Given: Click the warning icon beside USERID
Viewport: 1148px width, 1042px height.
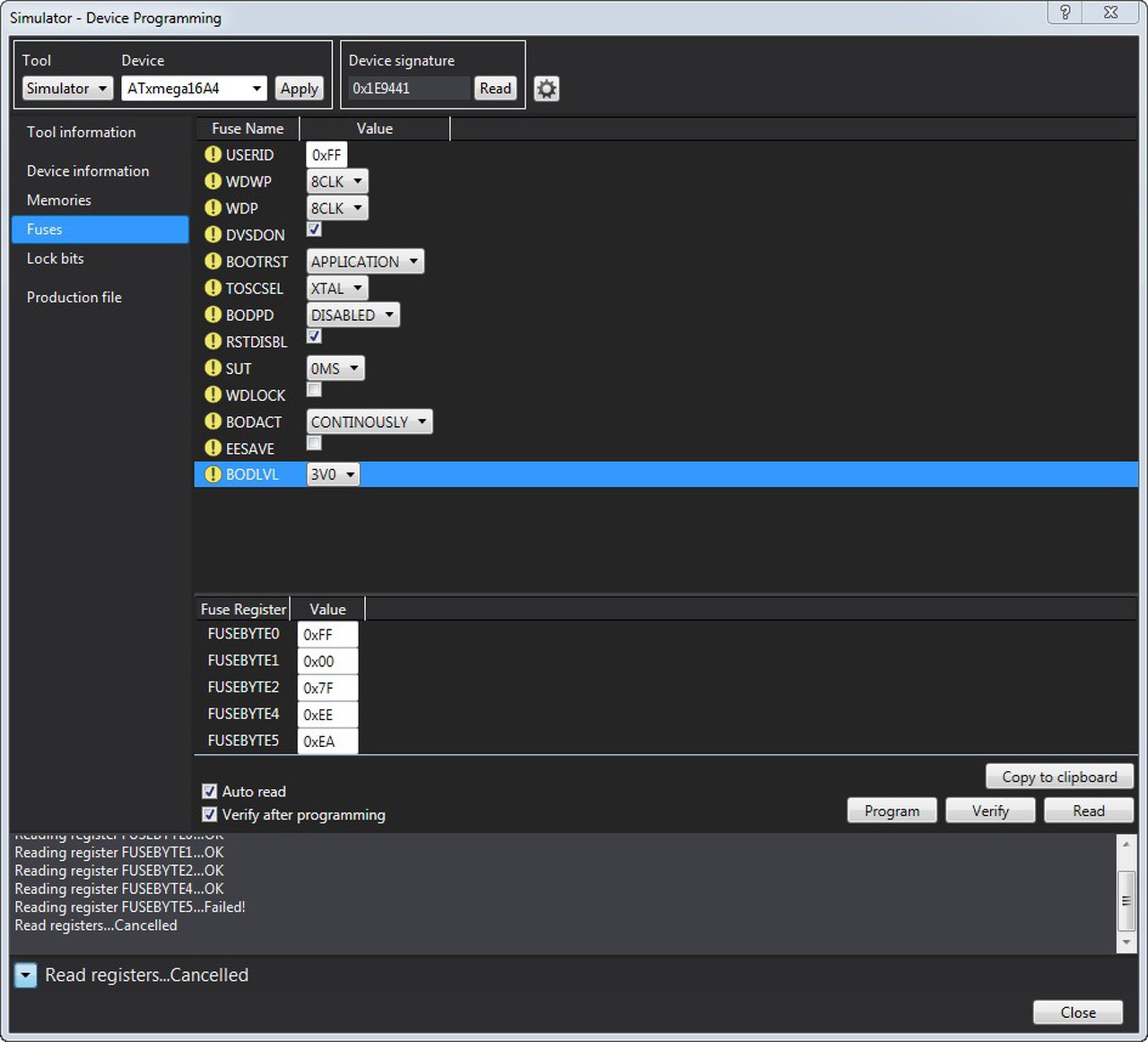Looking at the screenshot, I should [x=213, y=154].
